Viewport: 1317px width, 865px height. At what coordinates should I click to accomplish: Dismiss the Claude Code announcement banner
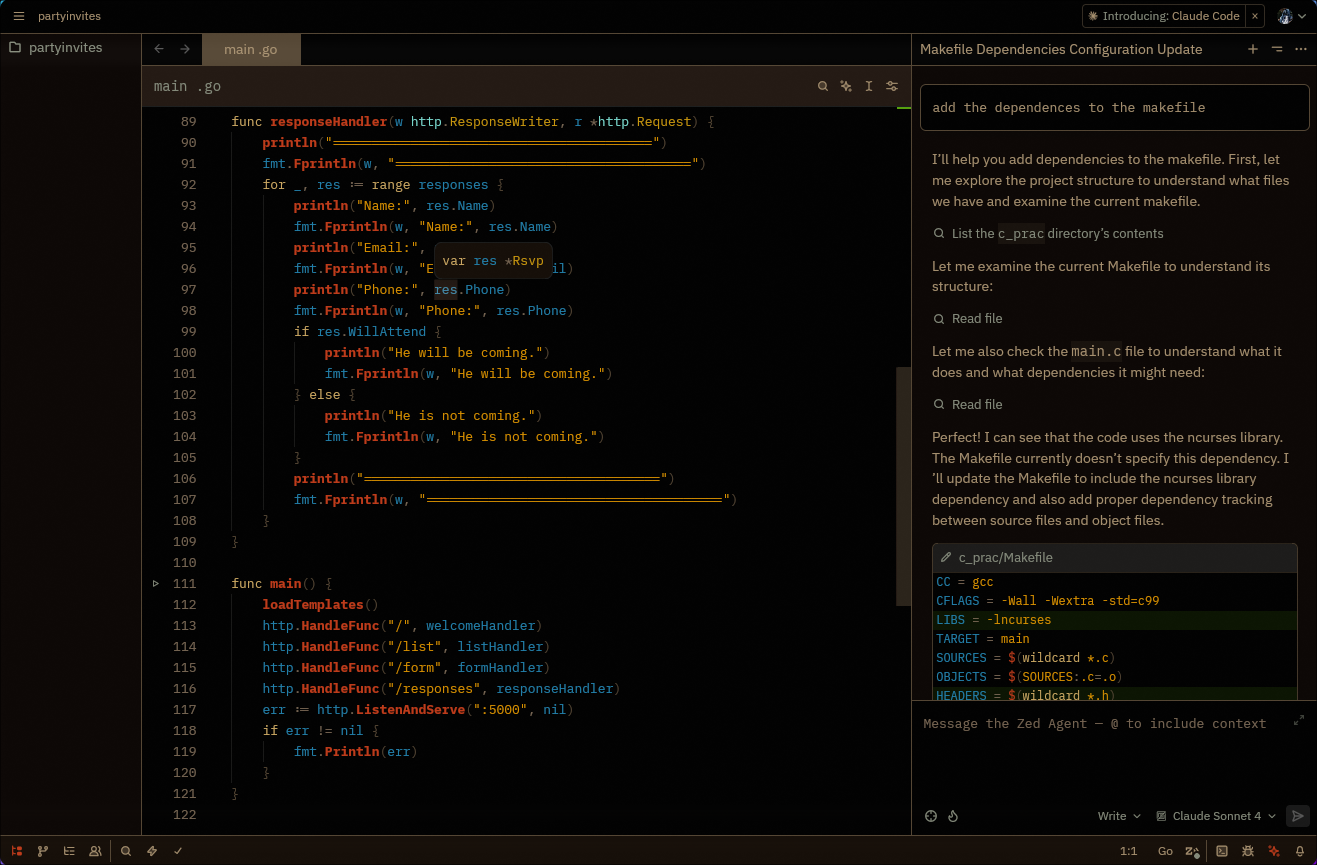point(1255,16)
